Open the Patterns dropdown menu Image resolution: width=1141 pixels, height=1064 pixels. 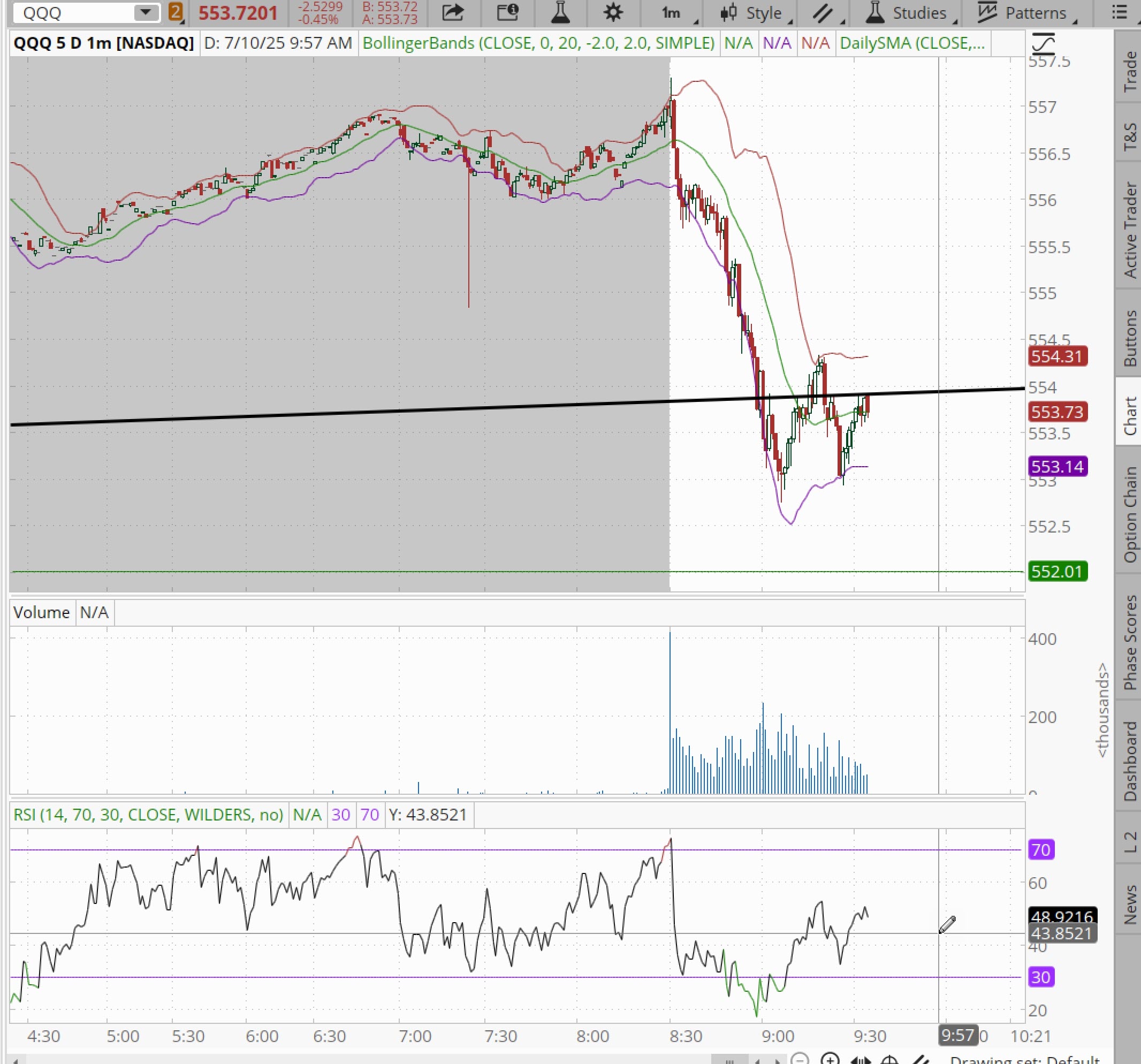(x=1027, y=13)
